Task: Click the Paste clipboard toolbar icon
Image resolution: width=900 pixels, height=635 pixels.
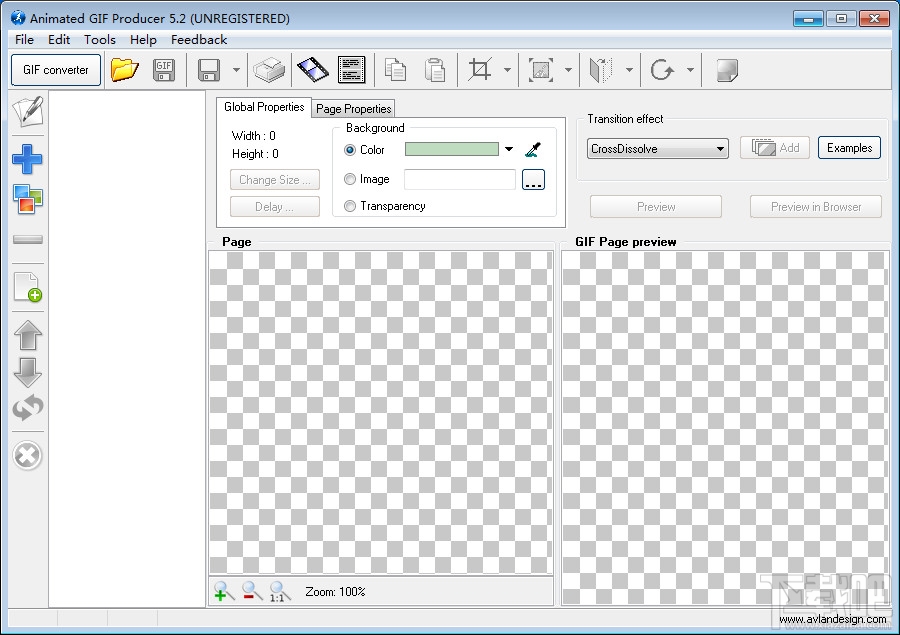Action: point(435,70)
